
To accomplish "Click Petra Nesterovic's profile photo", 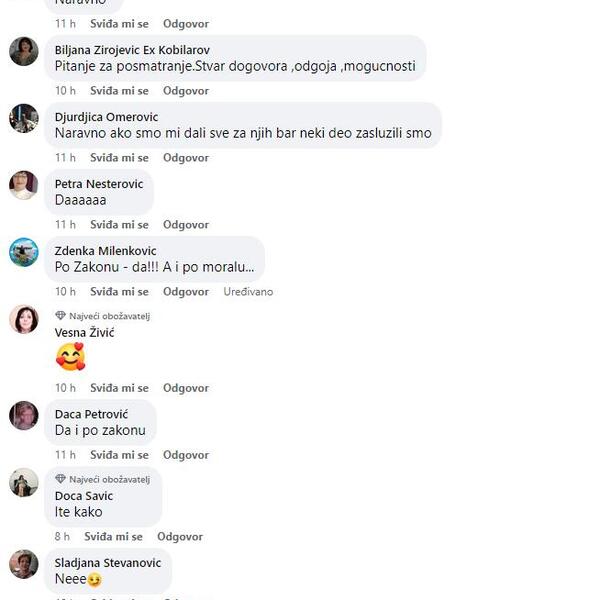I will (24, 185).
